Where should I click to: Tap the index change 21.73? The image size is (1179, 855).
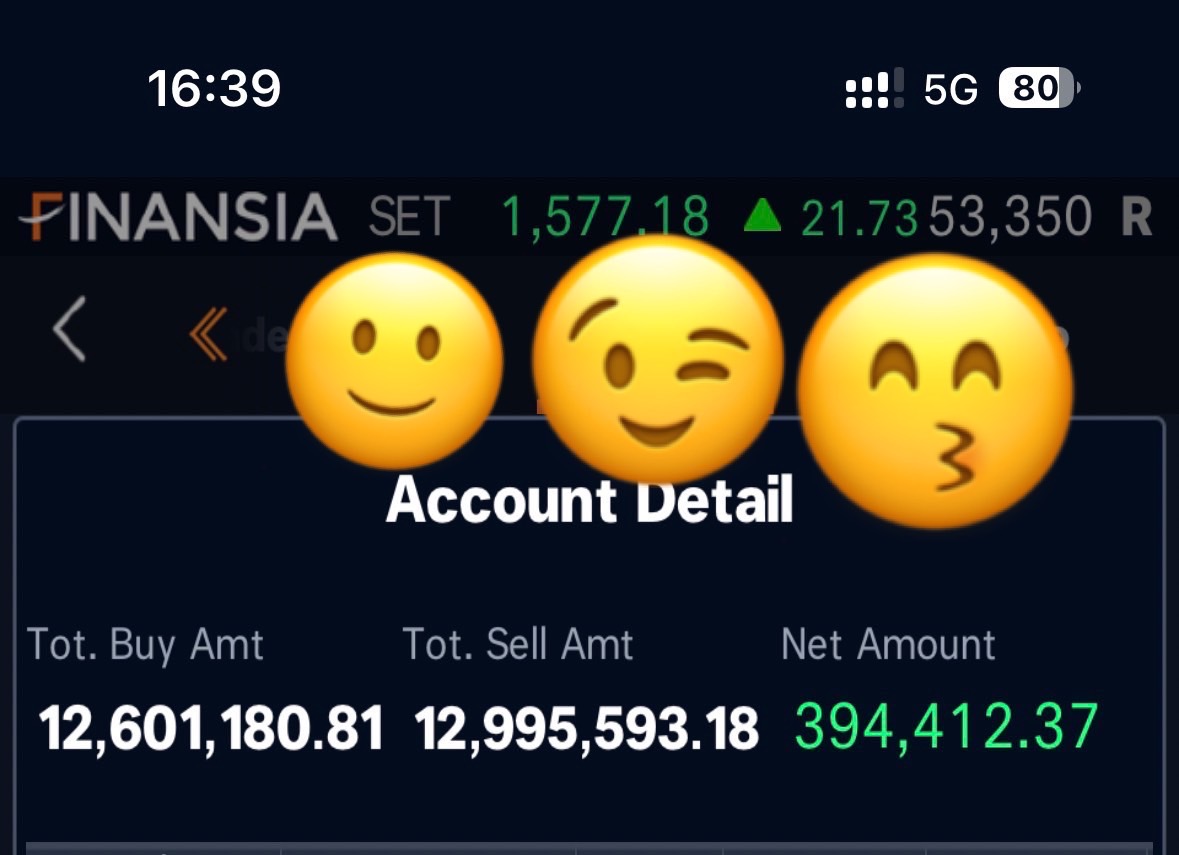(859, 219)
